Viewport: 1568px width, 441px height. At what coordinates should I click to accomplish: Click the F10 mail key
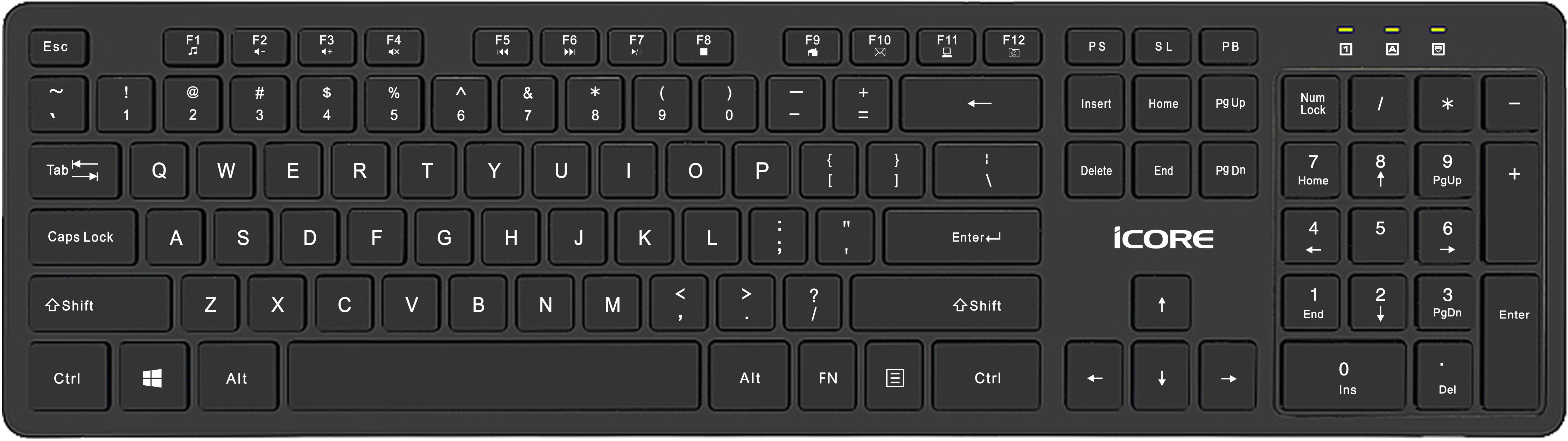click(x=879, y=46)
